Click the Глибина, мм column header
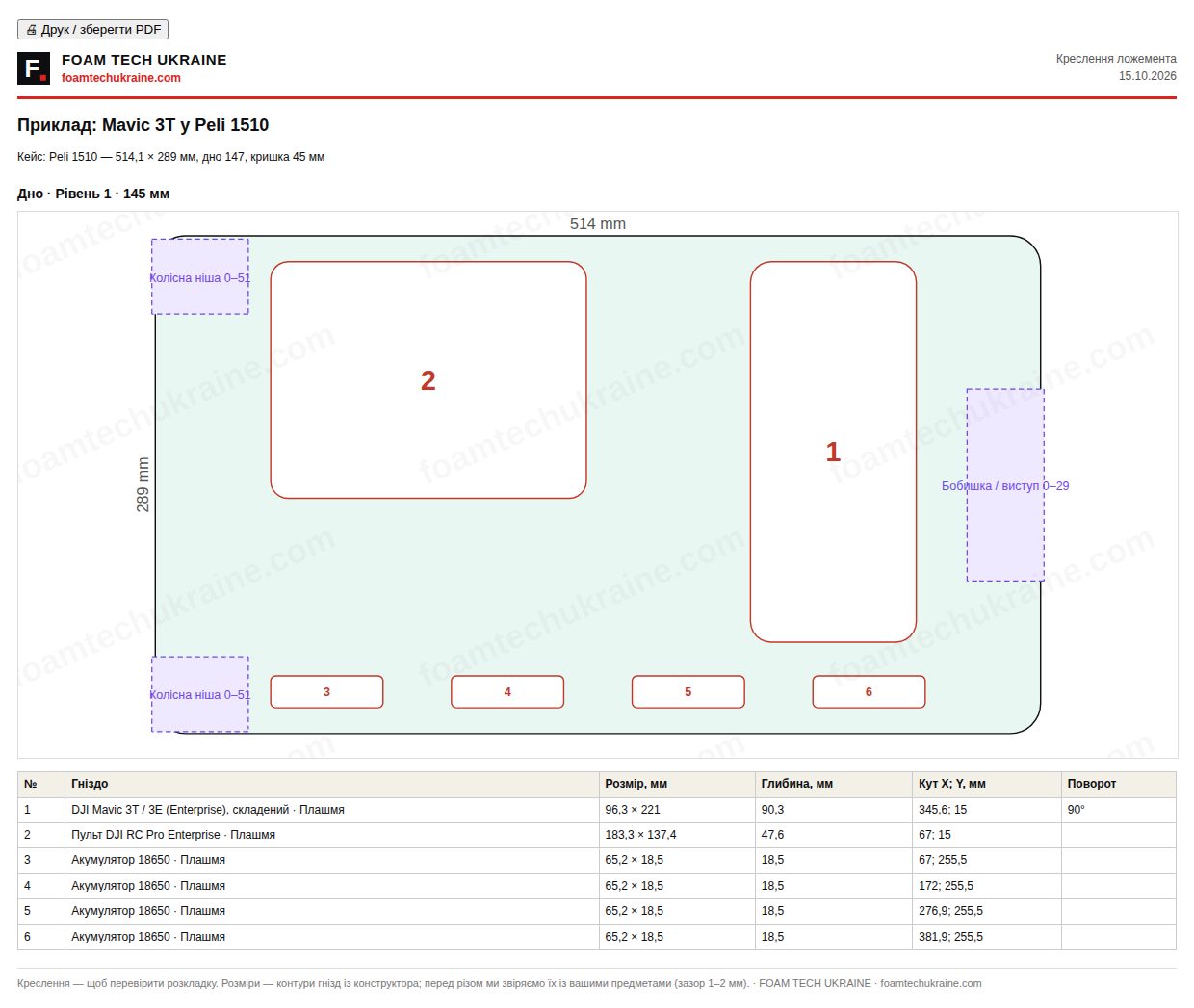The image size is (1194, 1008). [834, 784]
